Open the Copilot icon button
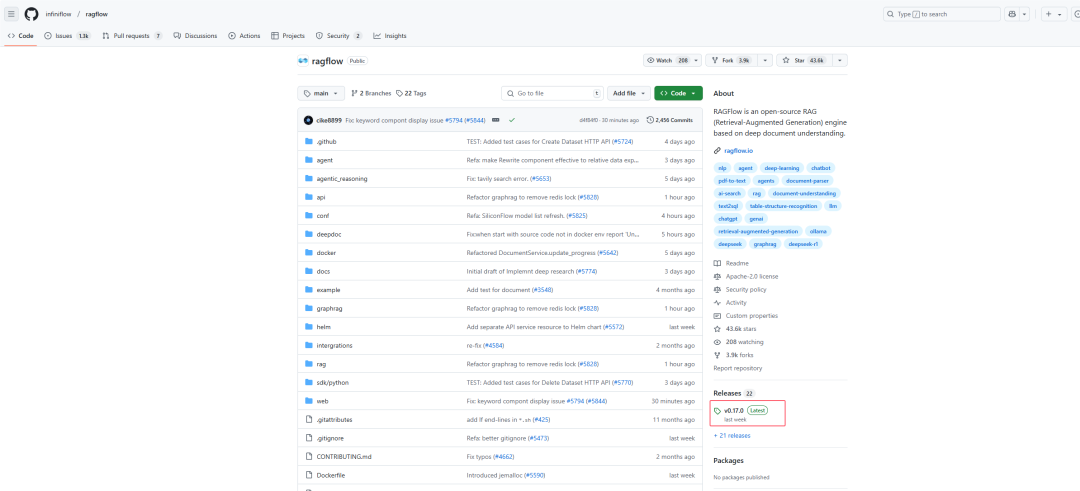1080x491 pixels. tap(1012, 14)
